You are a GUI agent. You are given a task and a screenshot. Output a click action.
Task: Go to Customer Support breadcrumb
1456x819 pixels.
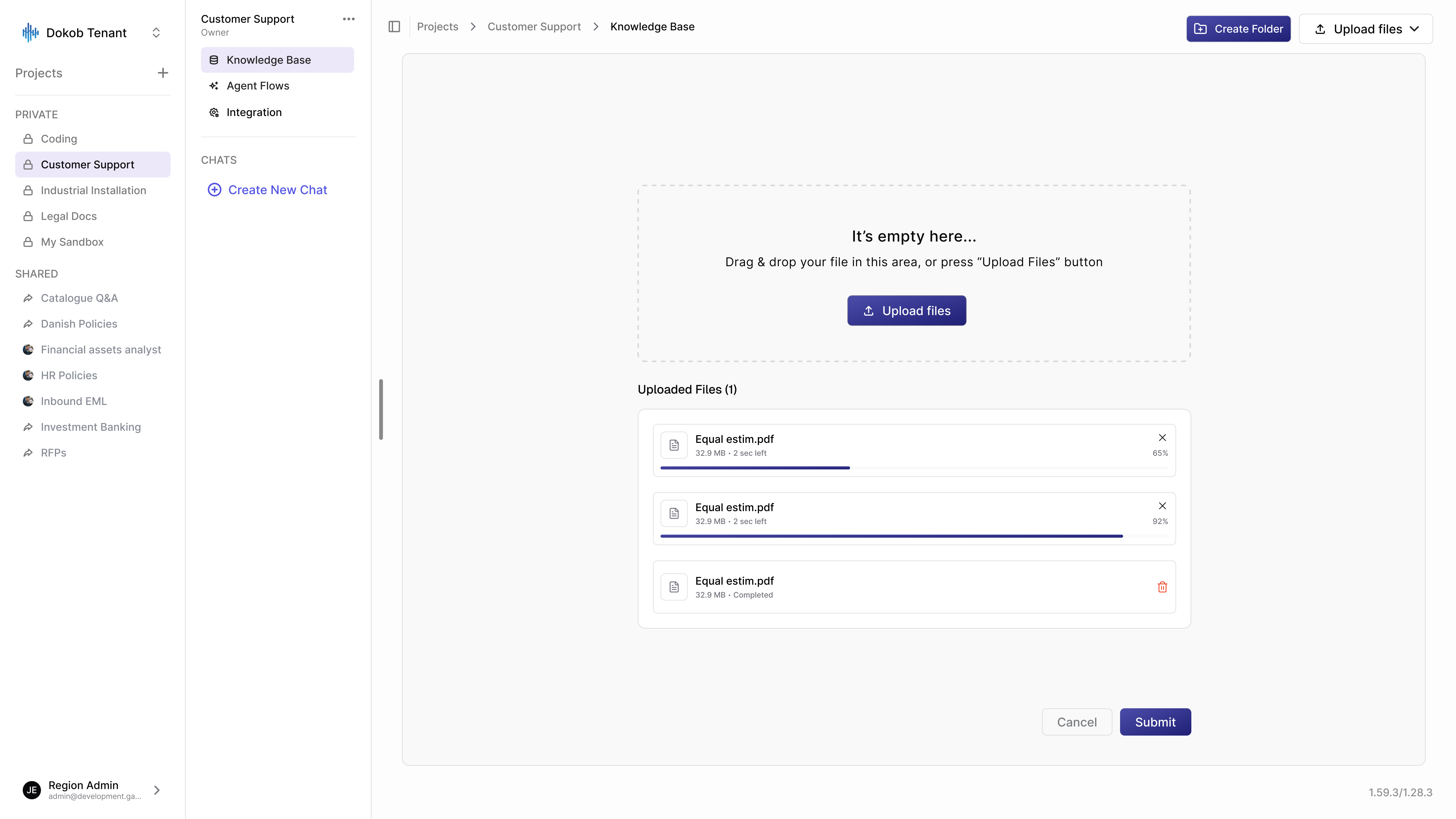pos(534,27)
